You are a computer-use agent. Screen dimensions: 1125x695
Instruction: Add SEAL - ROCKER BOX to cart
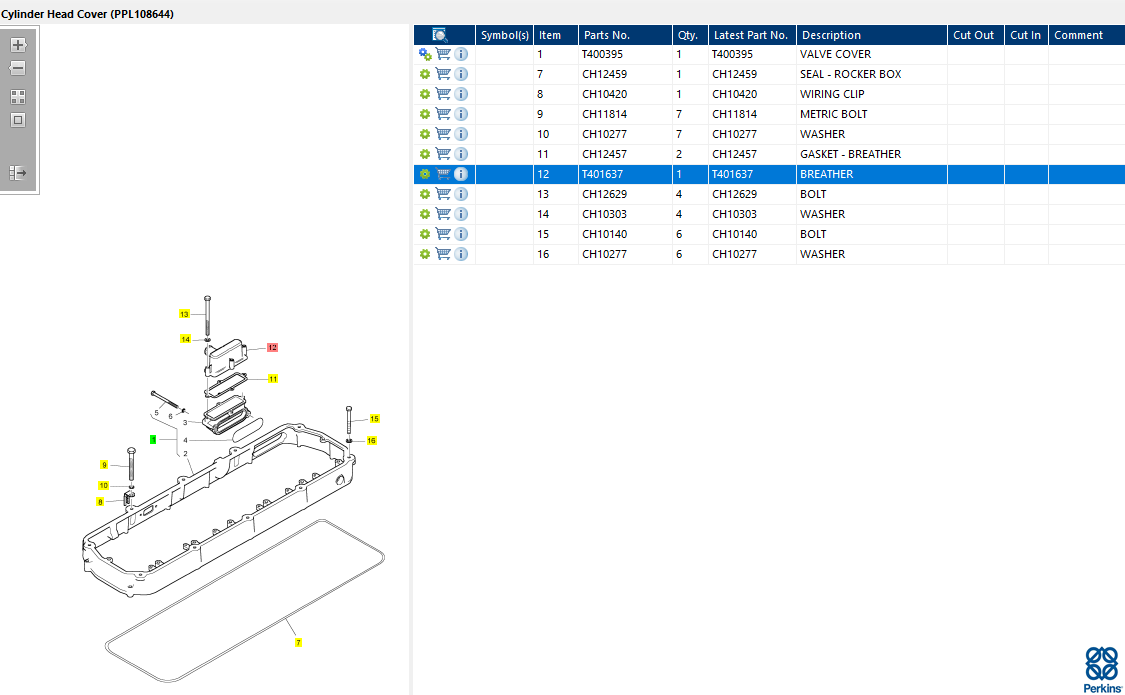pos(443,74)
